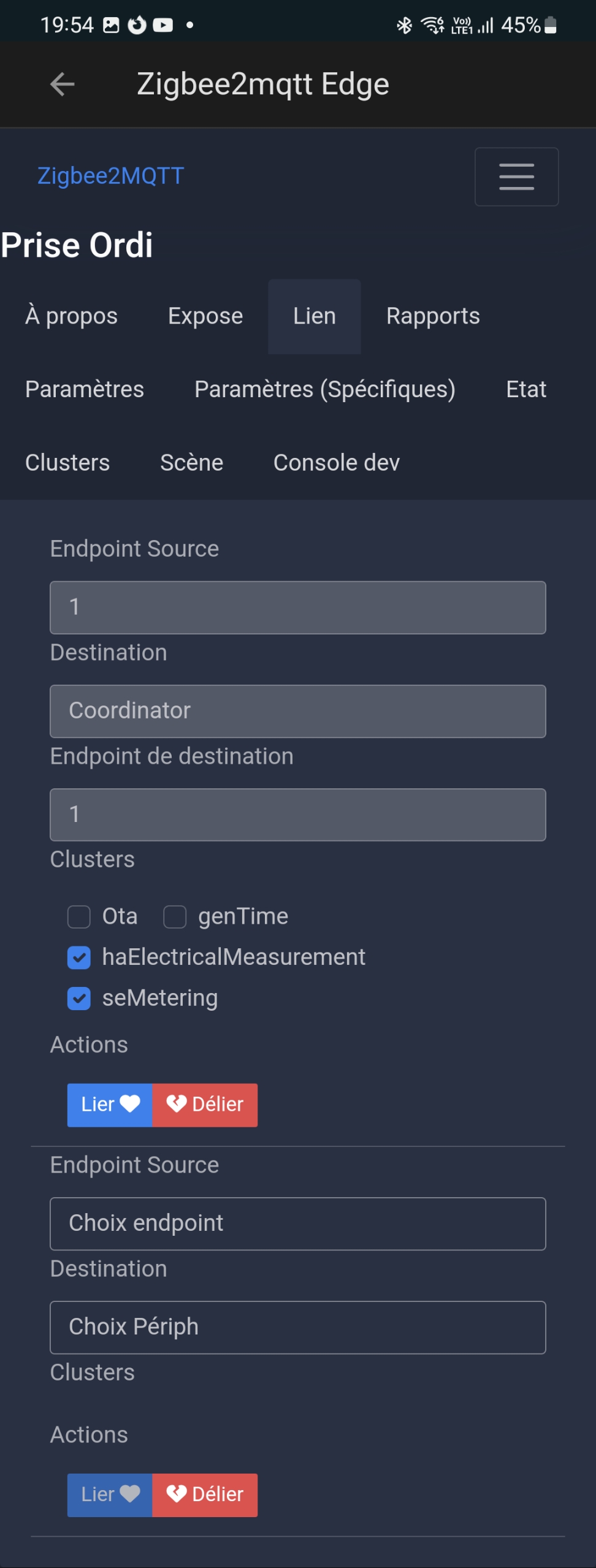Open the hamburger navigation menu
Image resolution: width=596 pixels, height=1568 pixels.
click(x=516, y=177)
